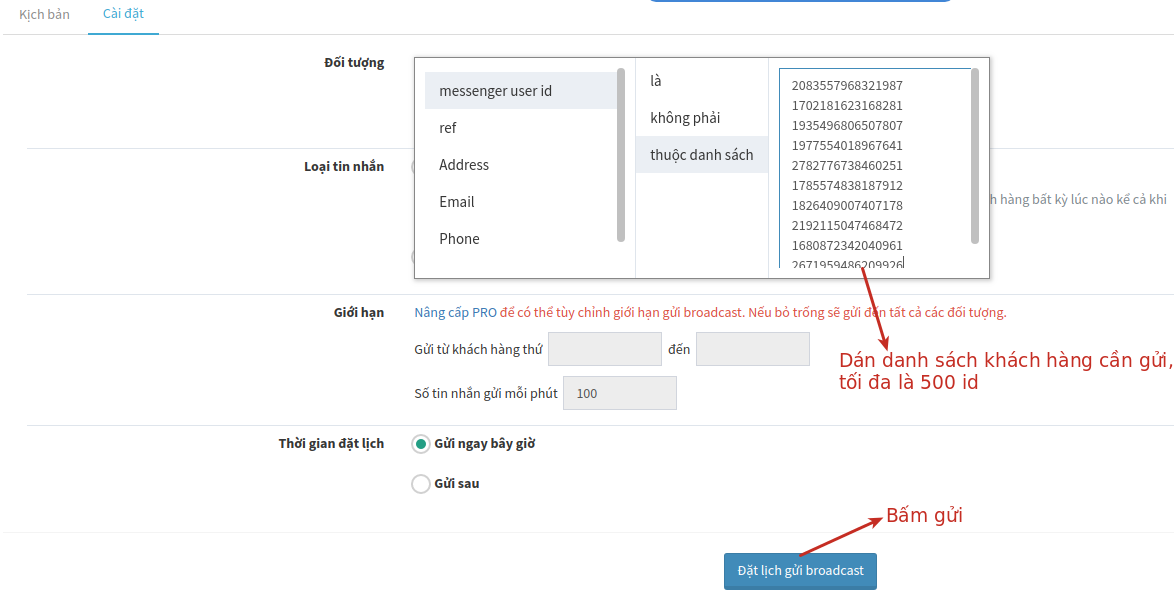Viewport: 1174px width, 601px height.
Task: Click ID 1935496806507807 in the list
Action: click(x=847, y=126)
